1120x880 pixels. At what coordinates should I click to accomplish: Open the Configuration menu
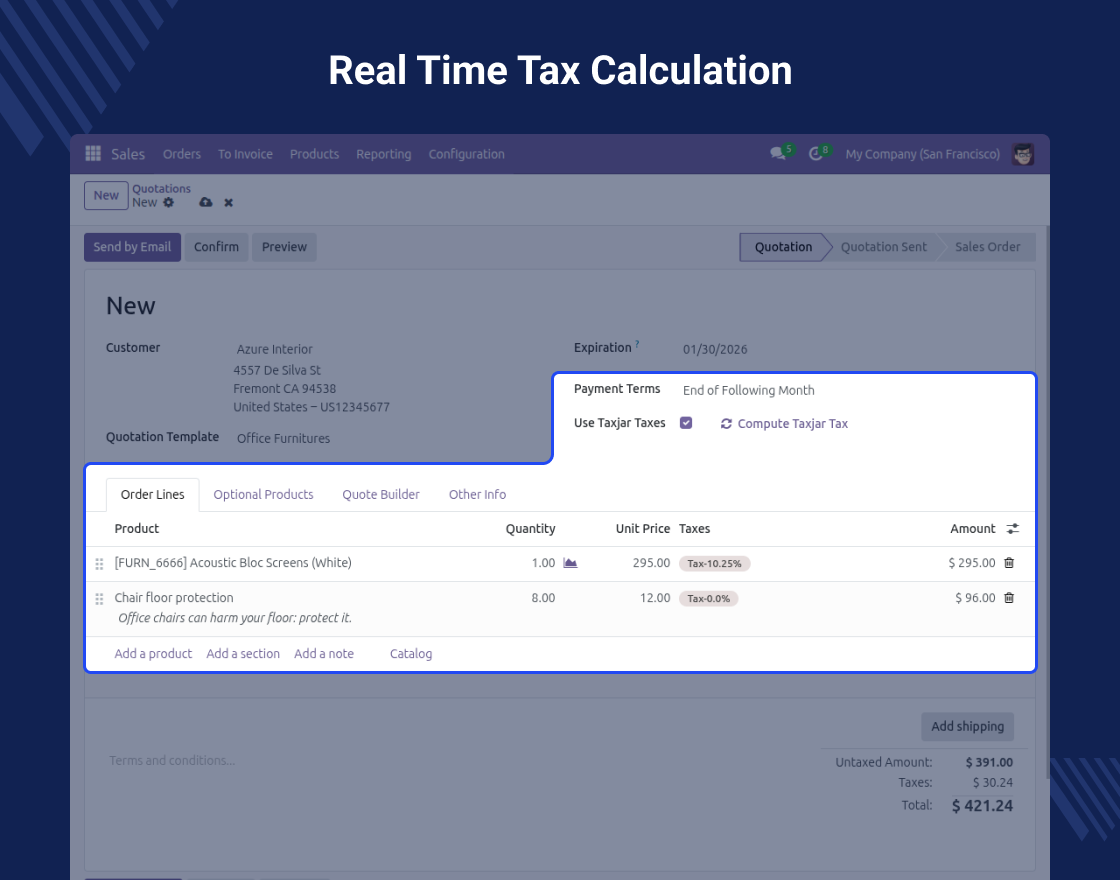click(466, 154)
